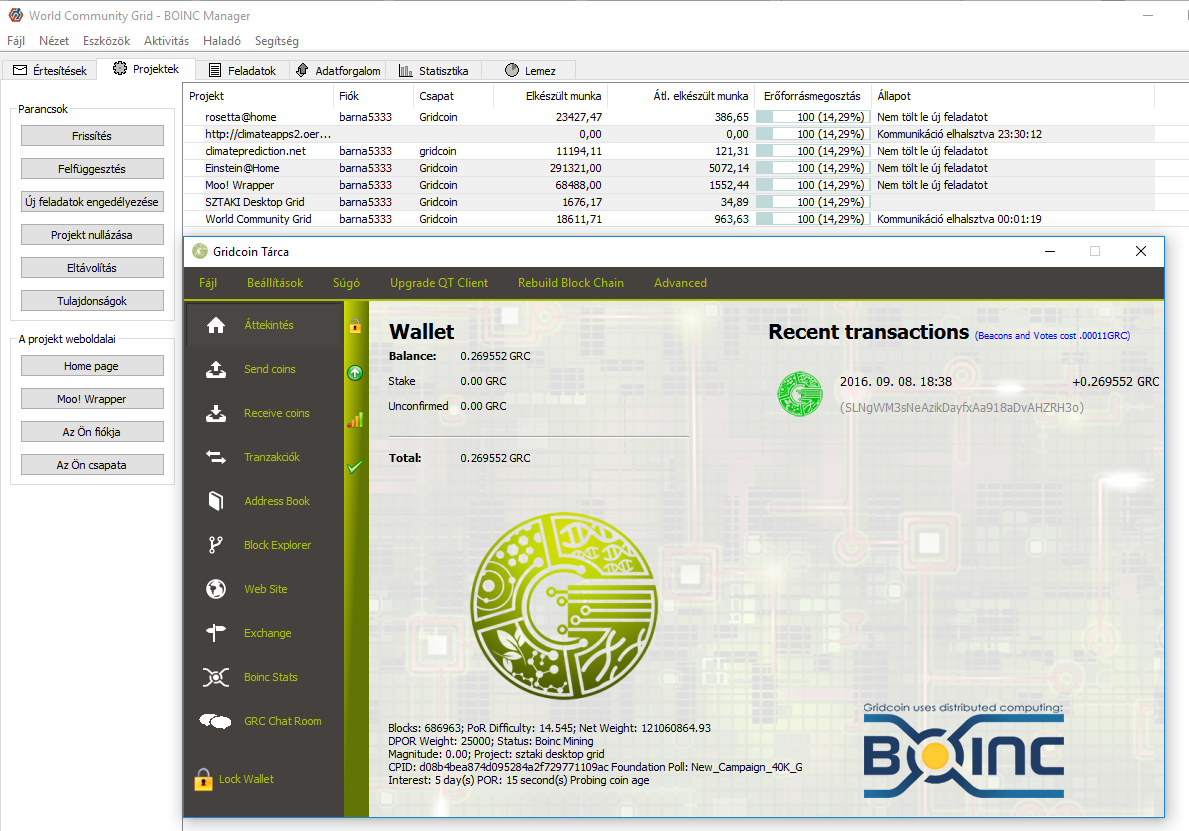Image resolution: width=1189 pixels, height=831 pixels.
Task: Click the 2016. 09. 08. 18:38 transaction entry
Action: (x=968, y=394)
